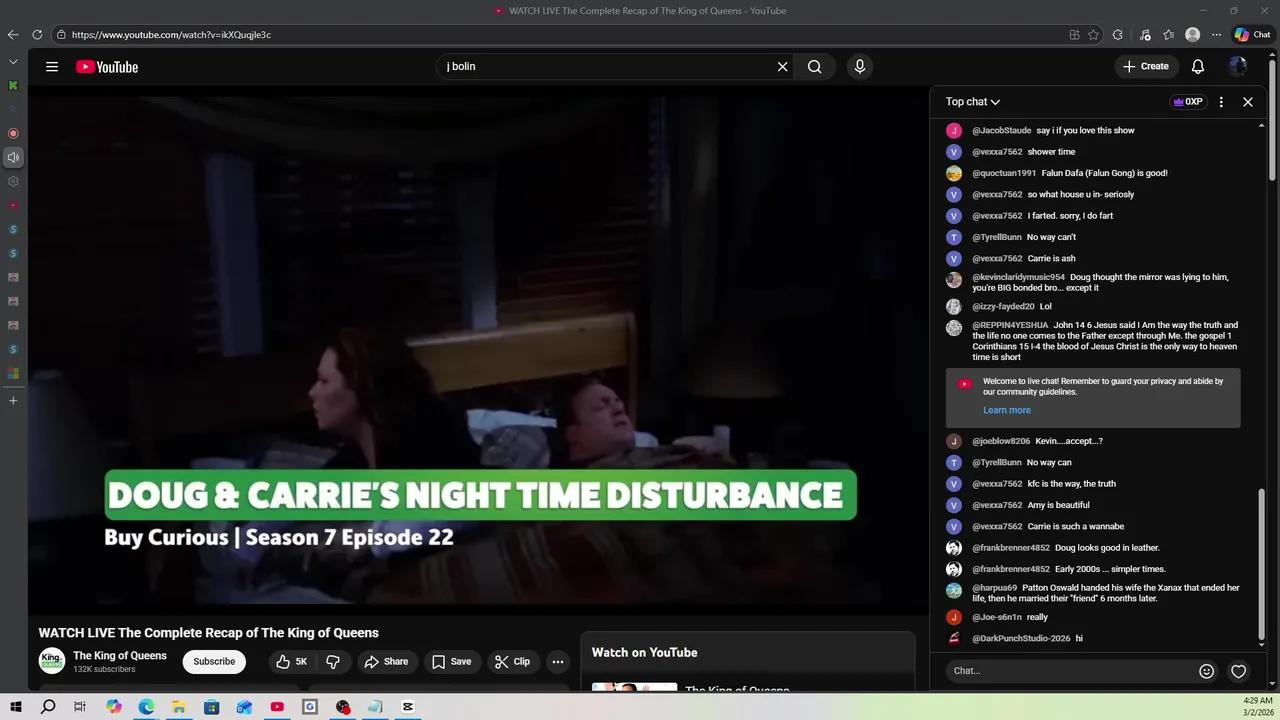
Task: Expand the vertical tabs chevron
Action: [13, 61]
